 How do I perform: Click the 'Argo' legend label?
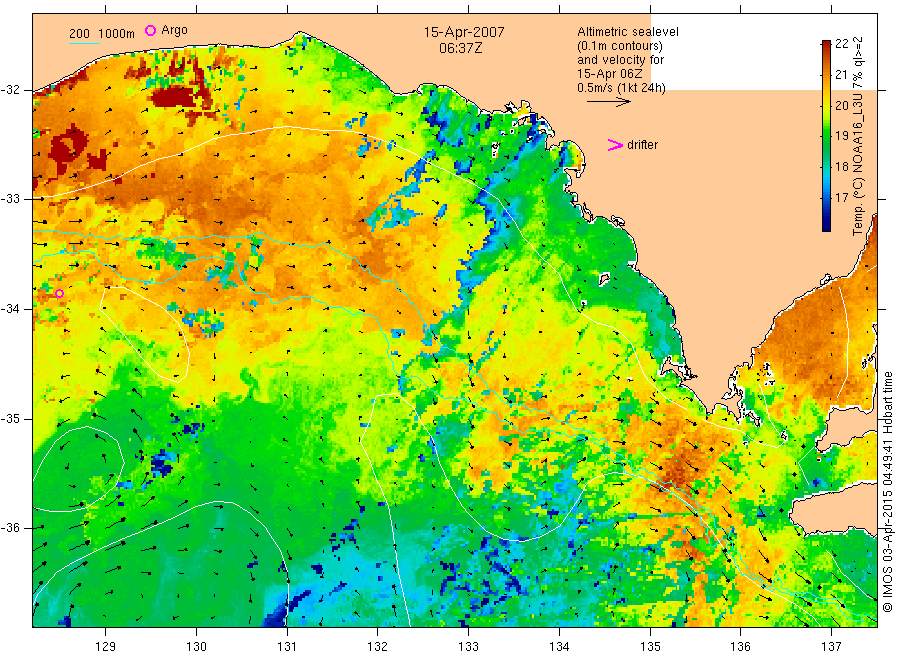click(174, 30)
